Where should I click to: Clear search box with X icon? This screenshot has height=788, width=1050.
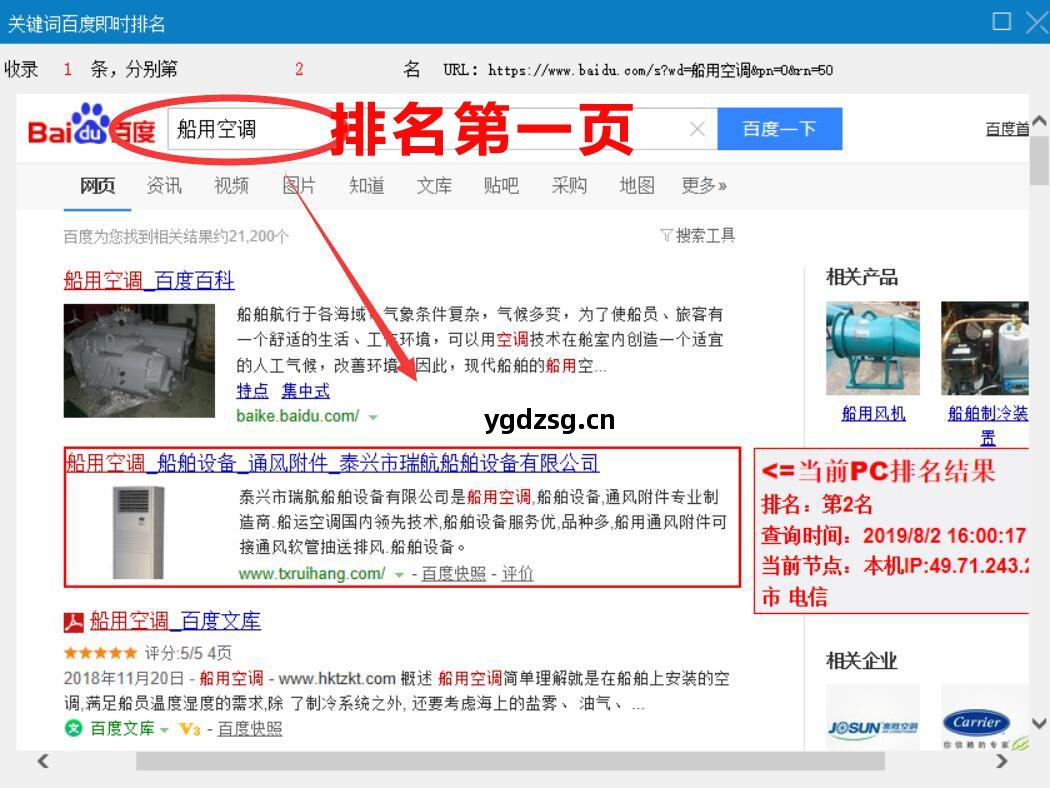(x=697, y=129)
